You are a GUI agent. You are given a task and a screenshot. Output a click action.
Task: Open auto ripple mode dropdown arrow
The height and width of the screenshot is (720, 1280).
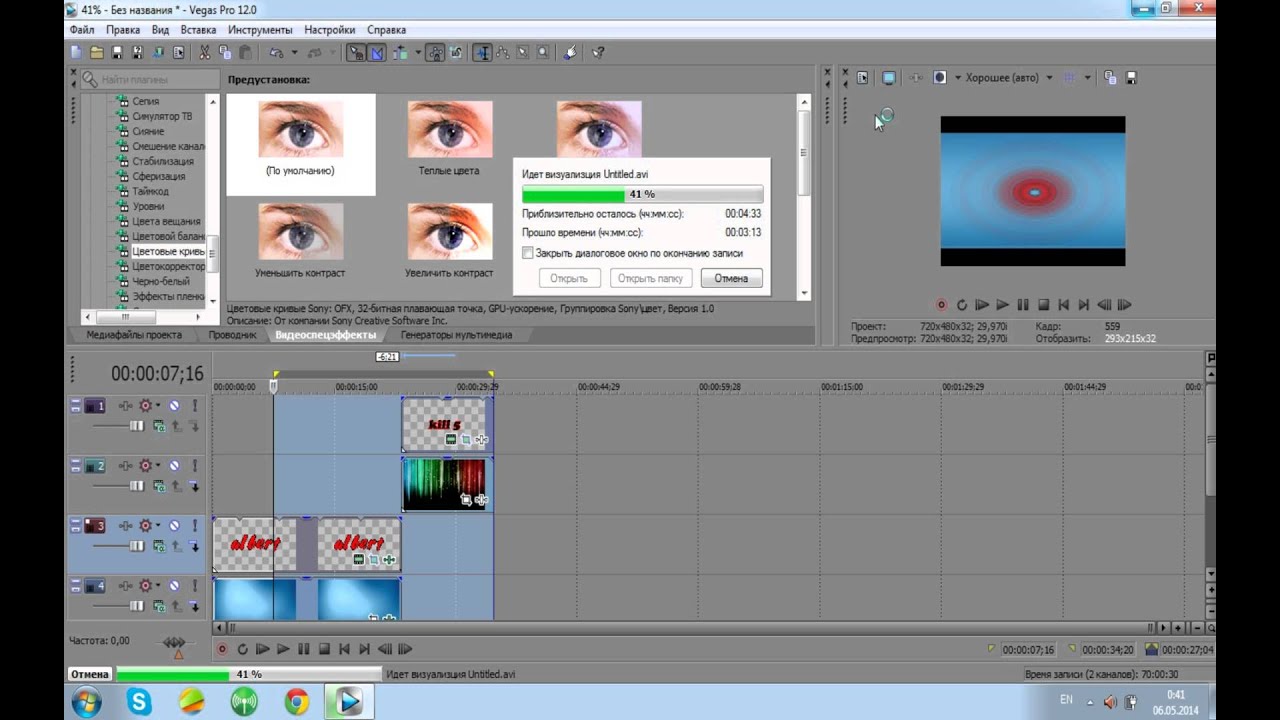click(x=418, y=52)
